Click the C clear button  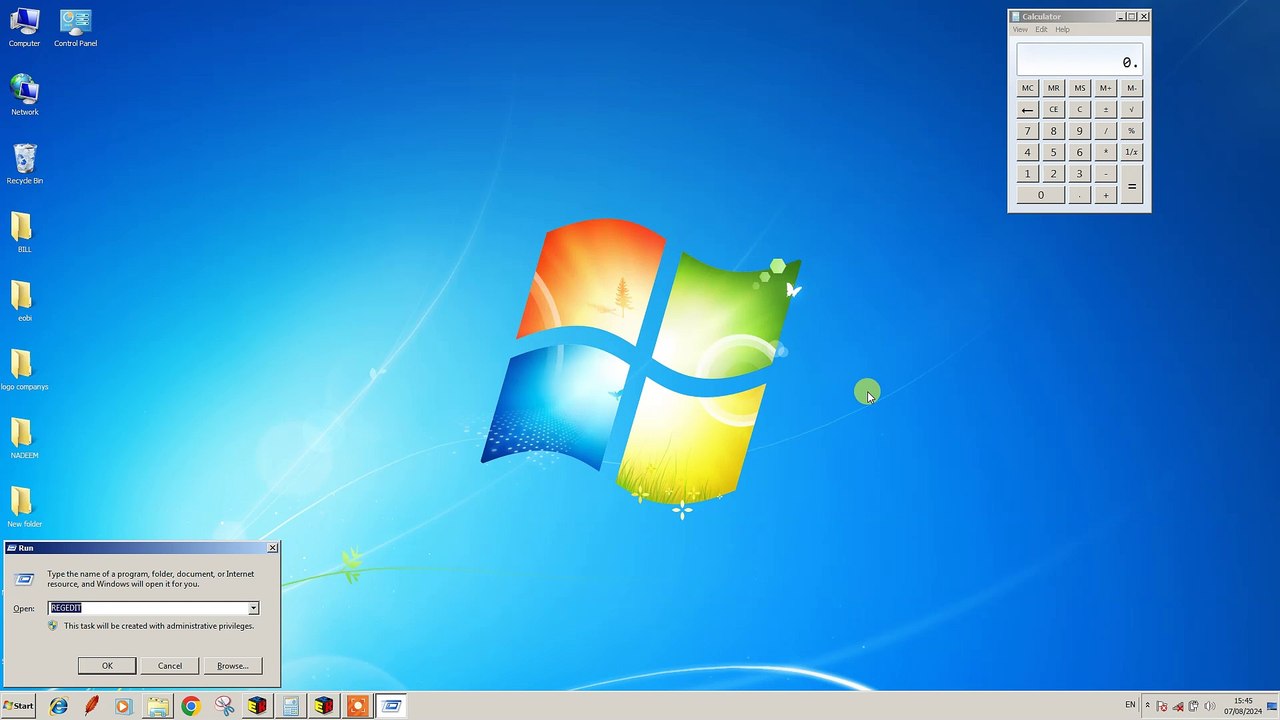pos(1079,109)
